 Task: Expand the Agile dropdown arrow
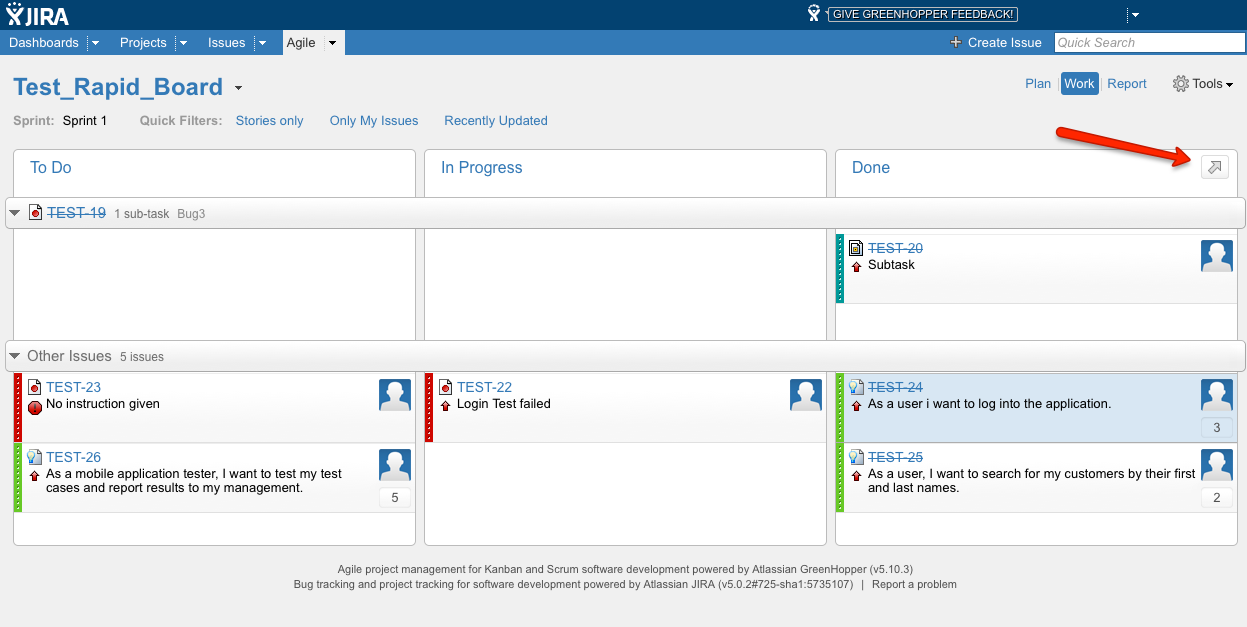coord(332,43)
